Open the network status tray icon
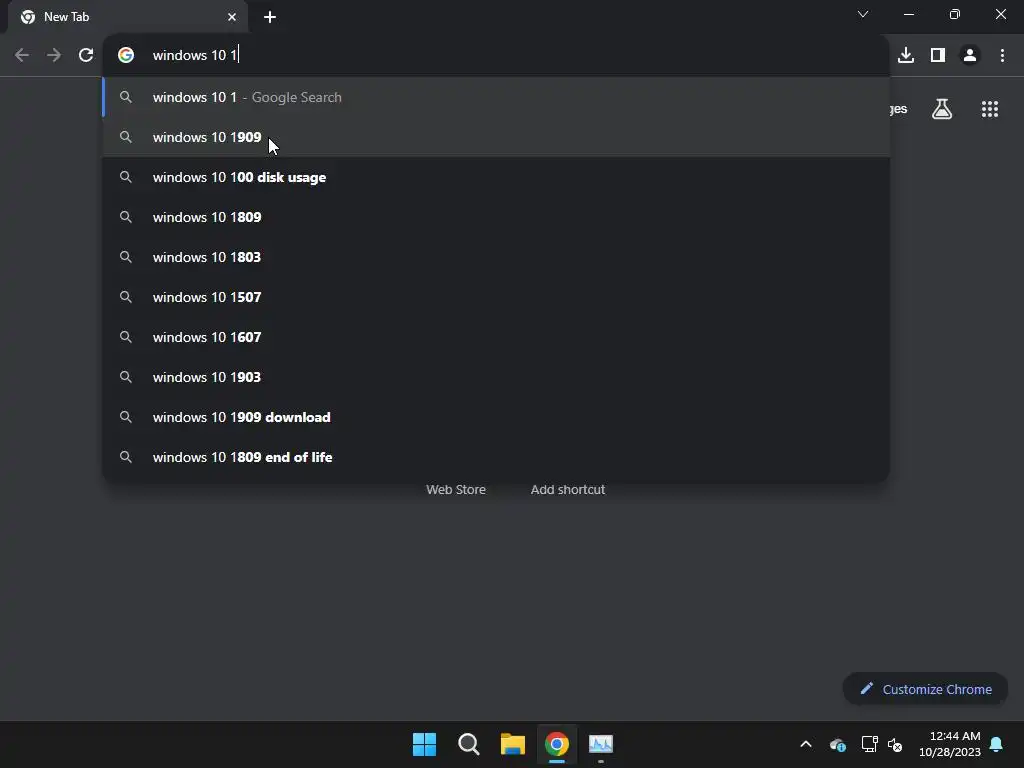Viewport: 1024px width, 768px height. click(869, 744)
